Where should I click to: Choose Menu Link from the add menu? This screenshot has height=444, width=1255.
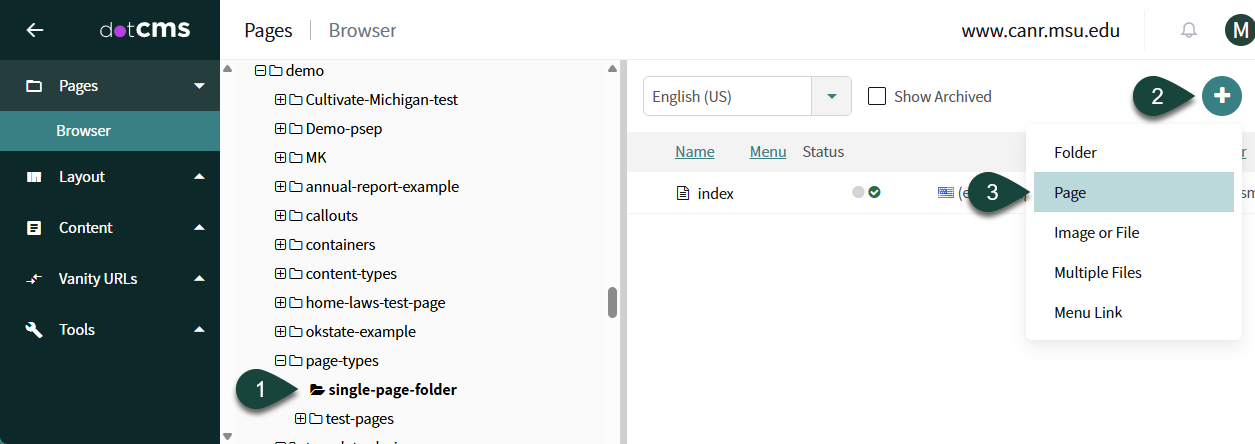[1088, 313]
